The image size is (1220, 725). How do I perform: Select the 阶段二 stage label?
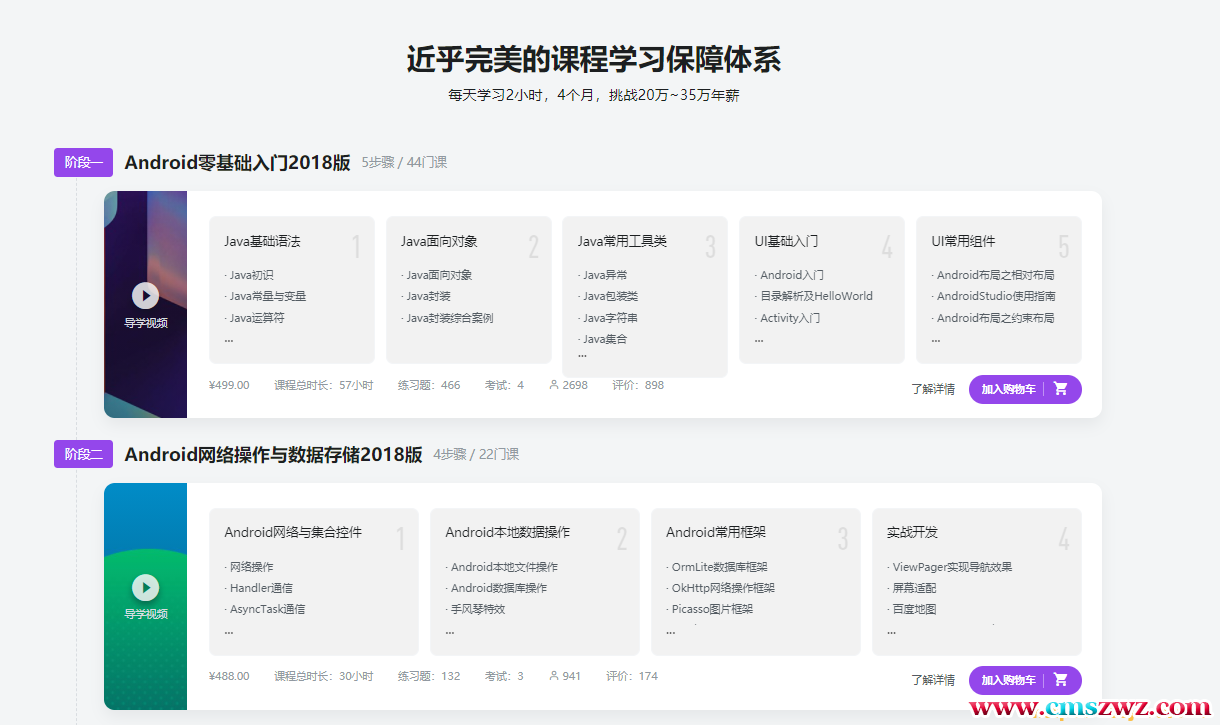(83, 454)
